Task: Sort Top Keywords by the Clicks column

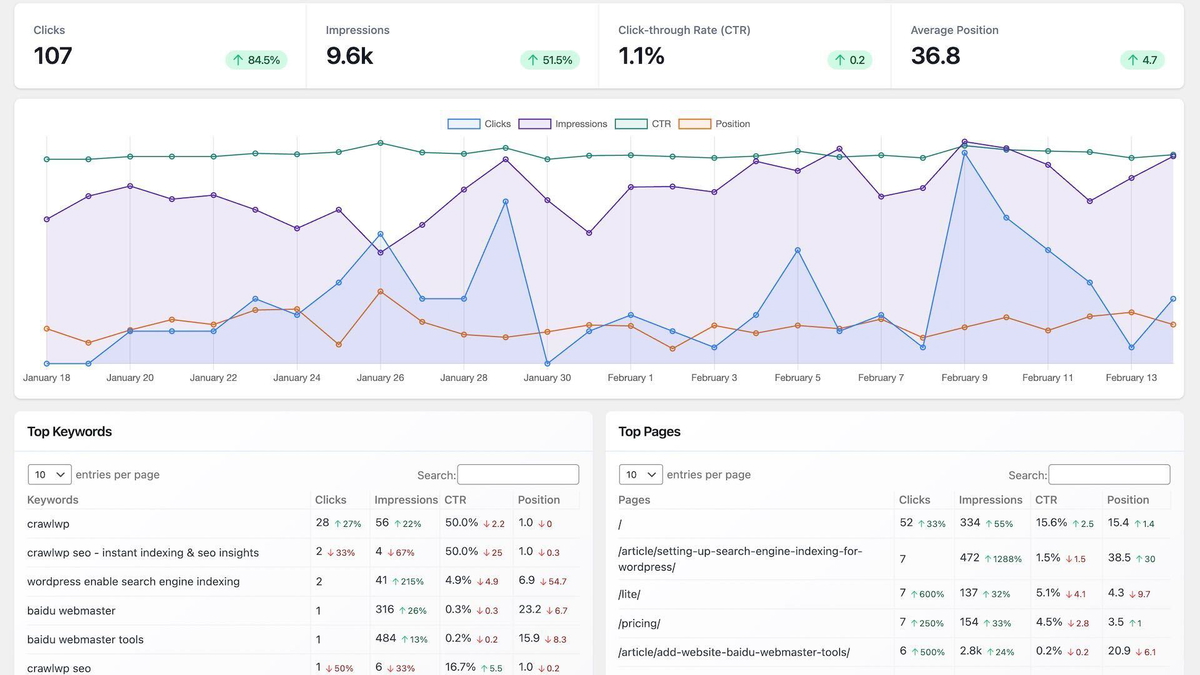Action: 330,499
